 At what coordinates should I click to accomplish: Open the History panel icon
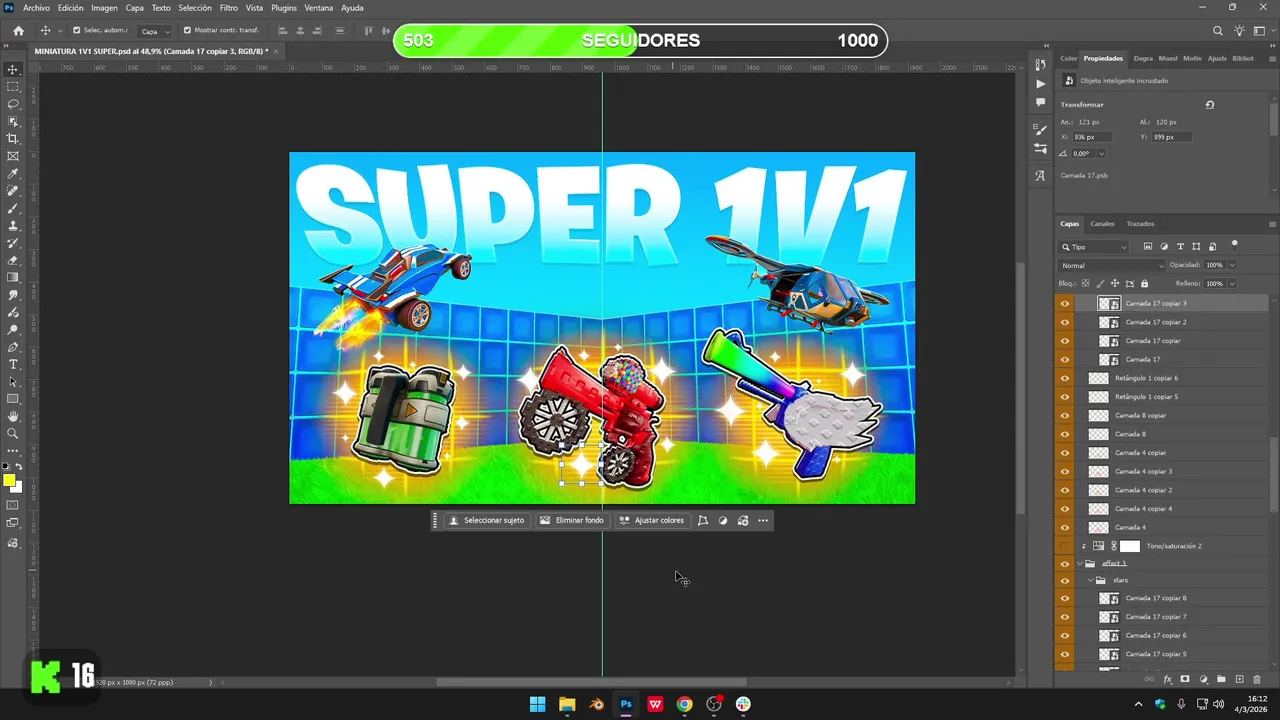[1040, 66]
